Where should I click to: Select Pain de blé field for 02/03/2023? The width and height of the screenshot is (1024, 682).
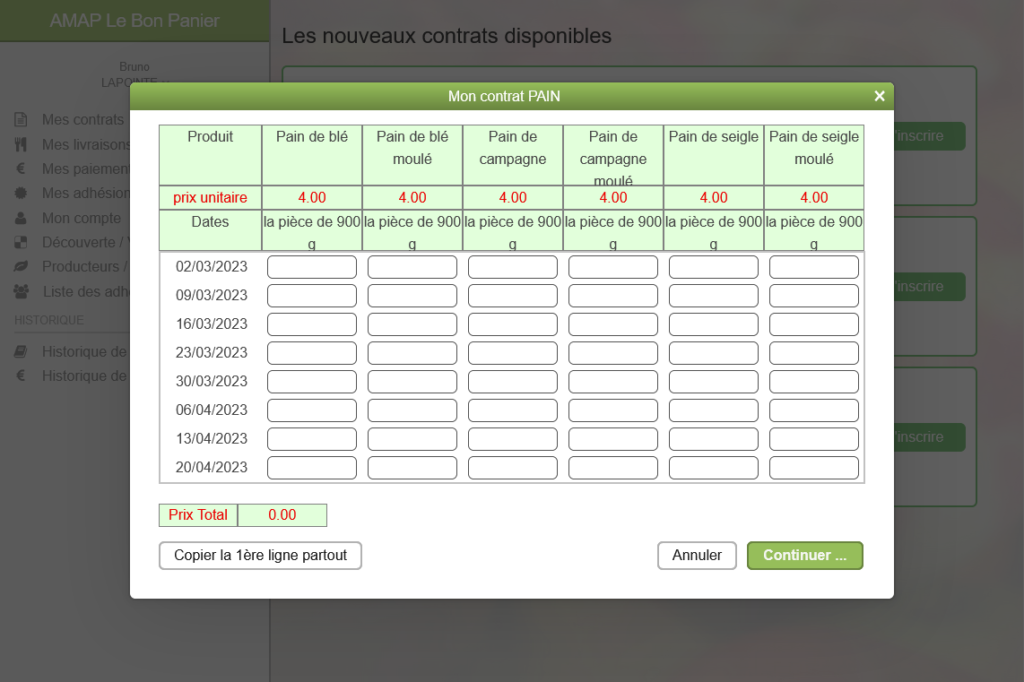pos(311,267)
